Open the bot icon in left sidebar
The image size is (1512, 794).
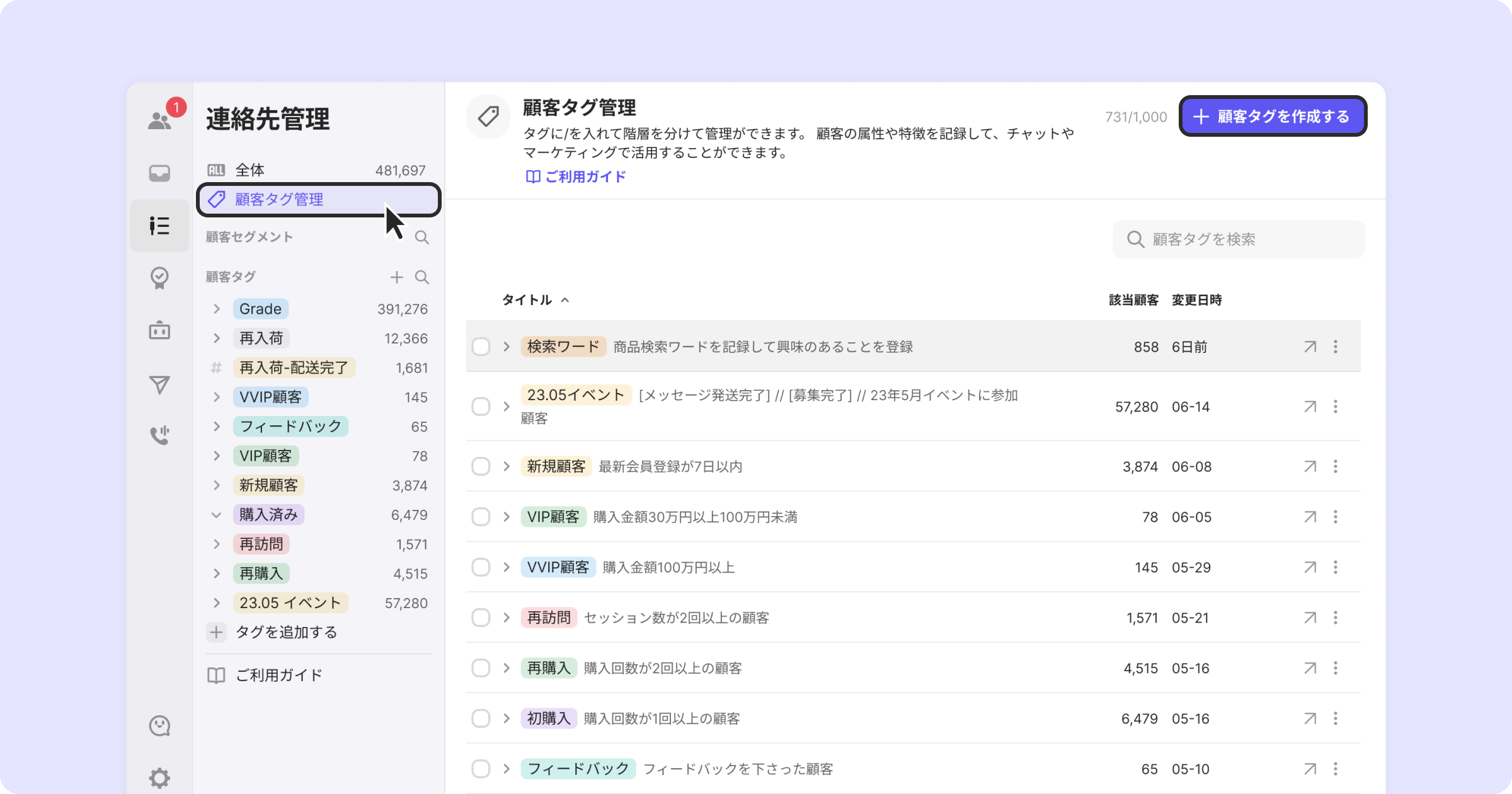[x=159, y=330]
